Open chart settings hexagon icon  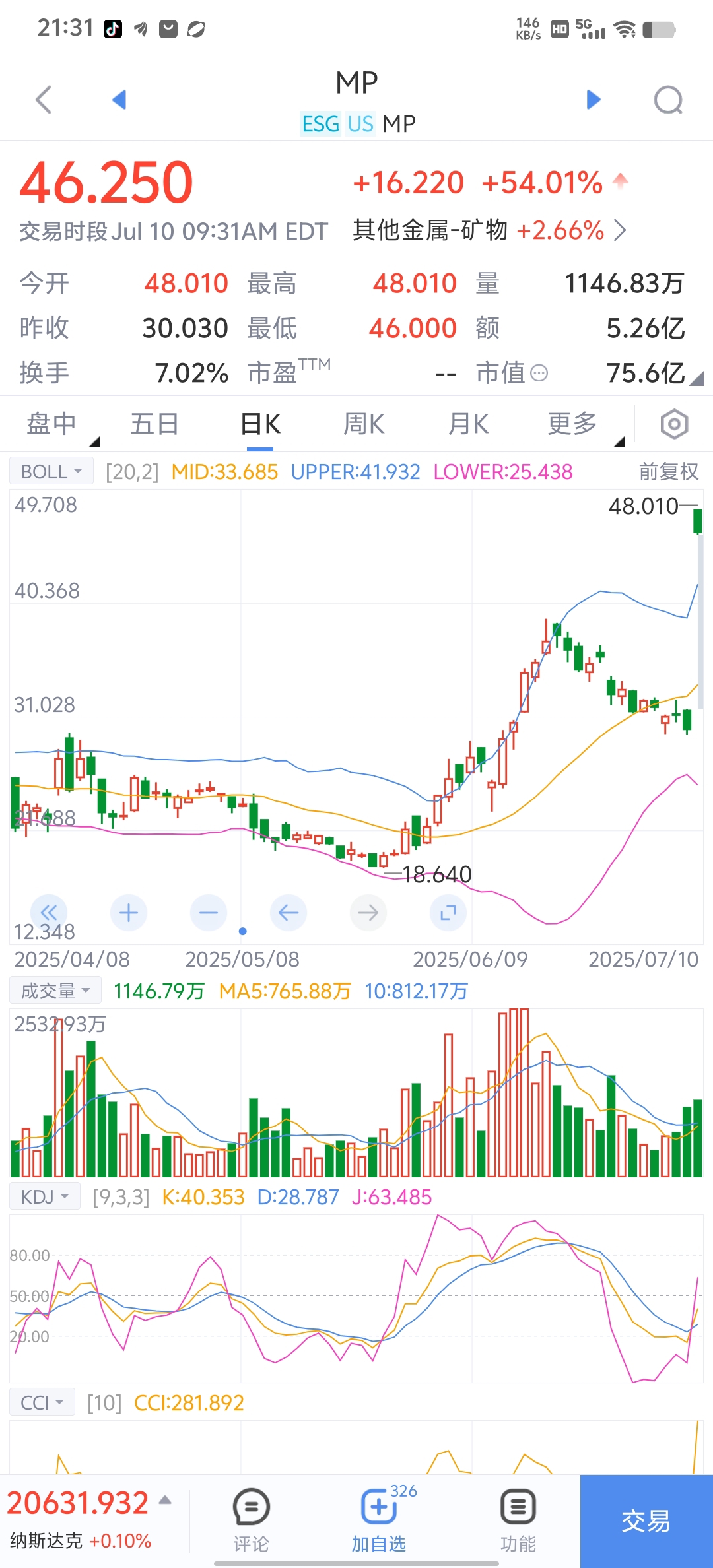pyautogui.click(x=674, y=424)
